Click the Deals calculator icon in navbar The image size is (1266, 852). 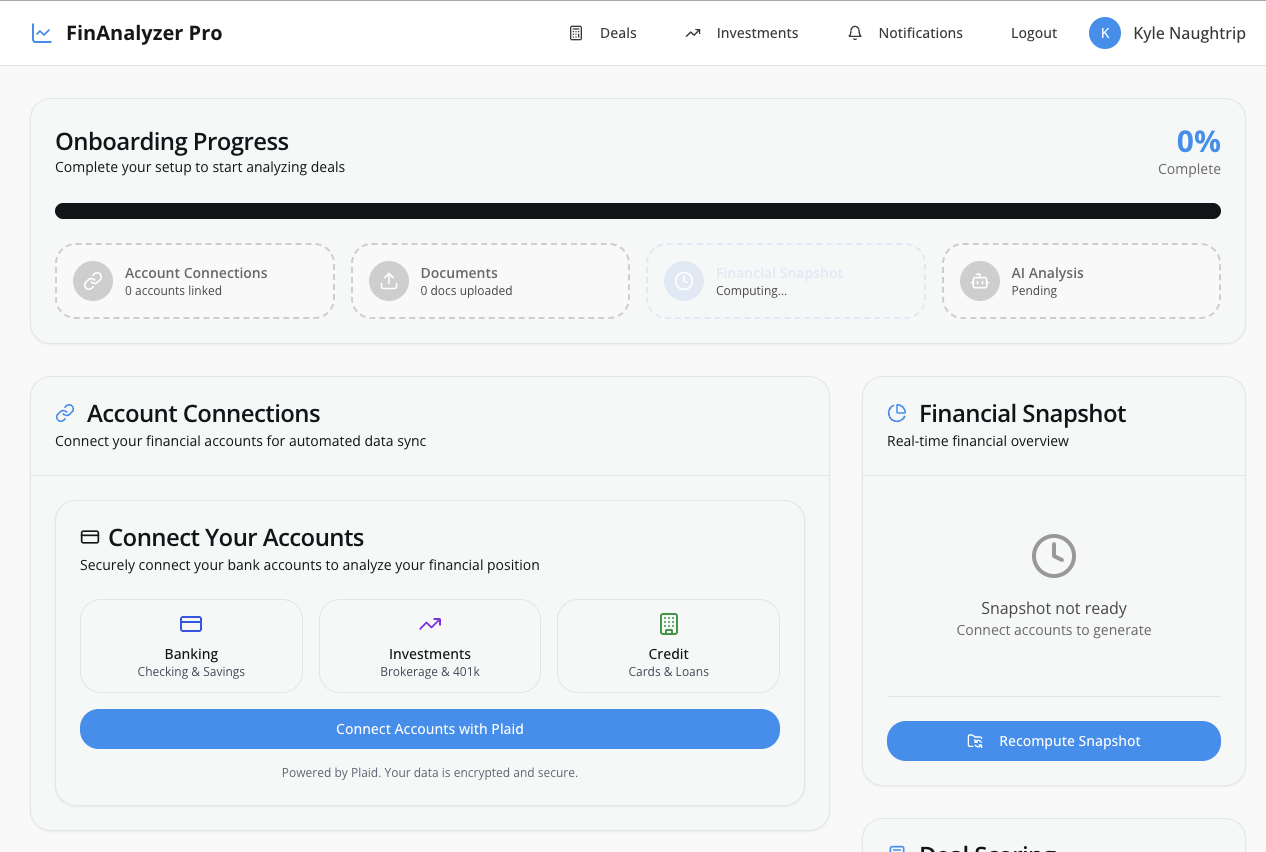tap(575, 32)
